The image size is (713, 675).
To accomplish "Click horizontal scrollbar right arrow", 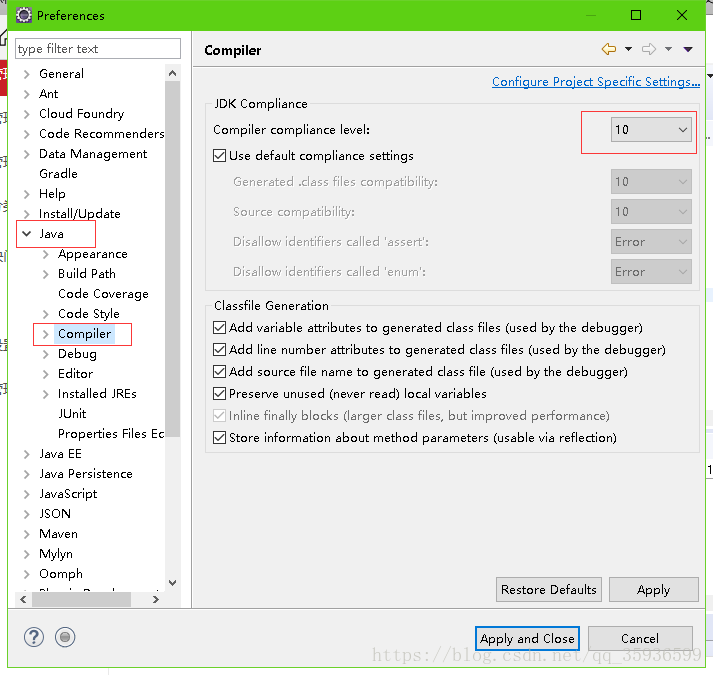I will tap(156, 599).
